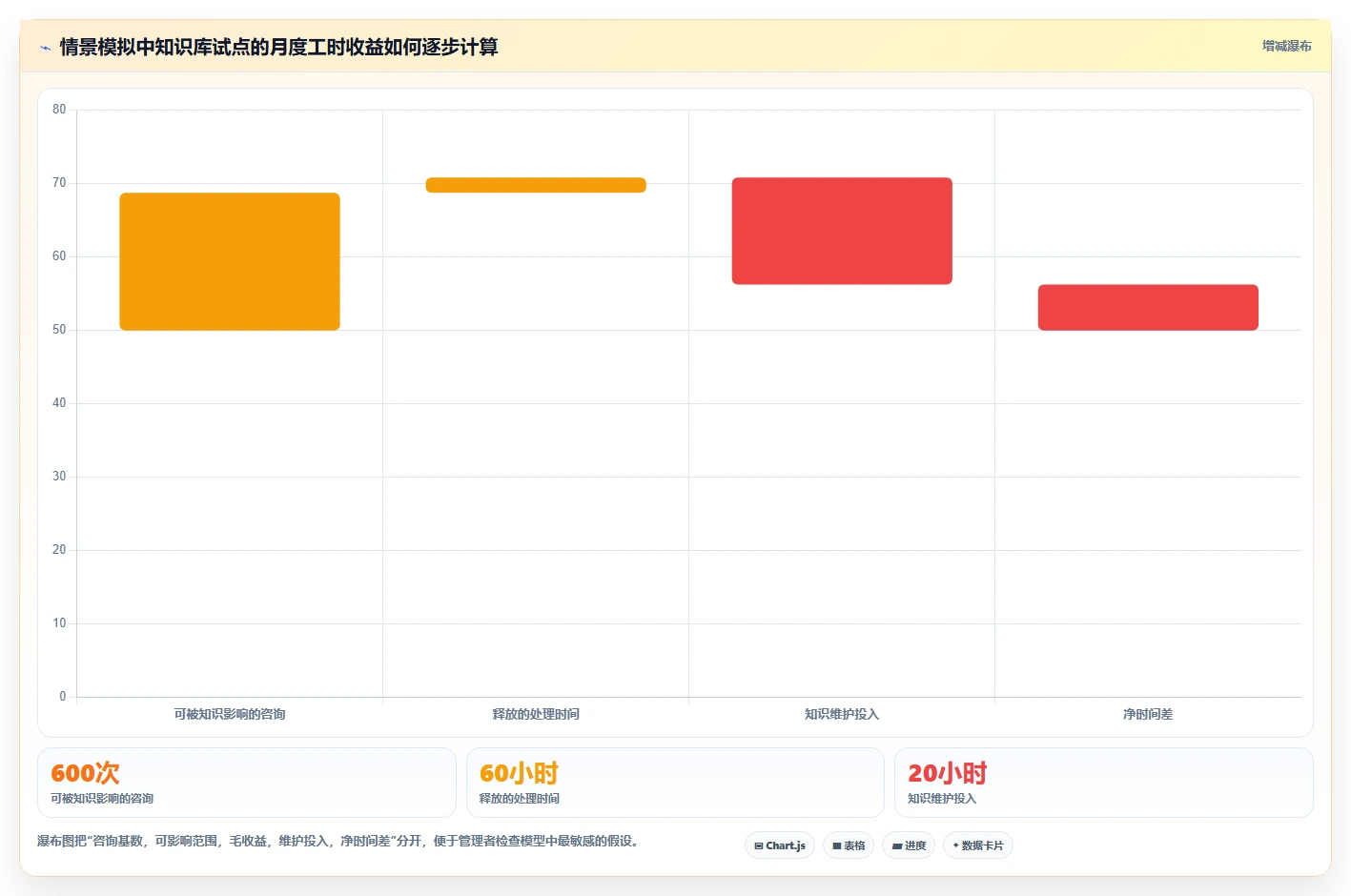The height and width of the screenshot is (896, 1351).
Task: Click the x-axis label 知识维护投入
Action: click(842, 714)
